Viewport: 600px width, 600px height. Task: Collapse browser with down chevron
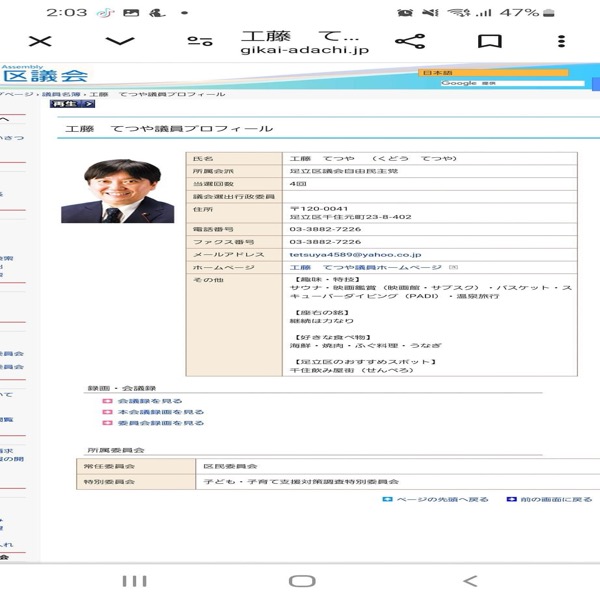pyautogui.click(x=120, y=41)
